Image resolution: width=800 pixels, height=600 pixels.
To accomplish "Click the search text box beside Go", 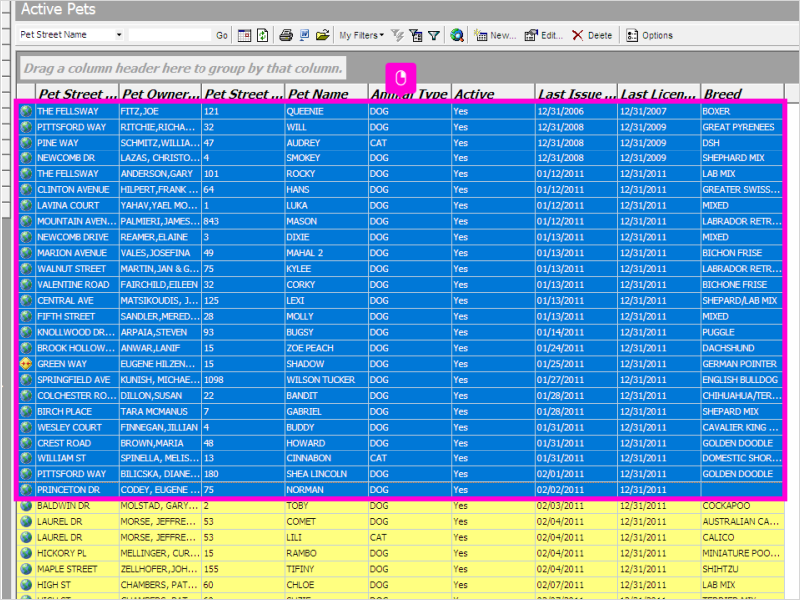I will coord(170,35).
